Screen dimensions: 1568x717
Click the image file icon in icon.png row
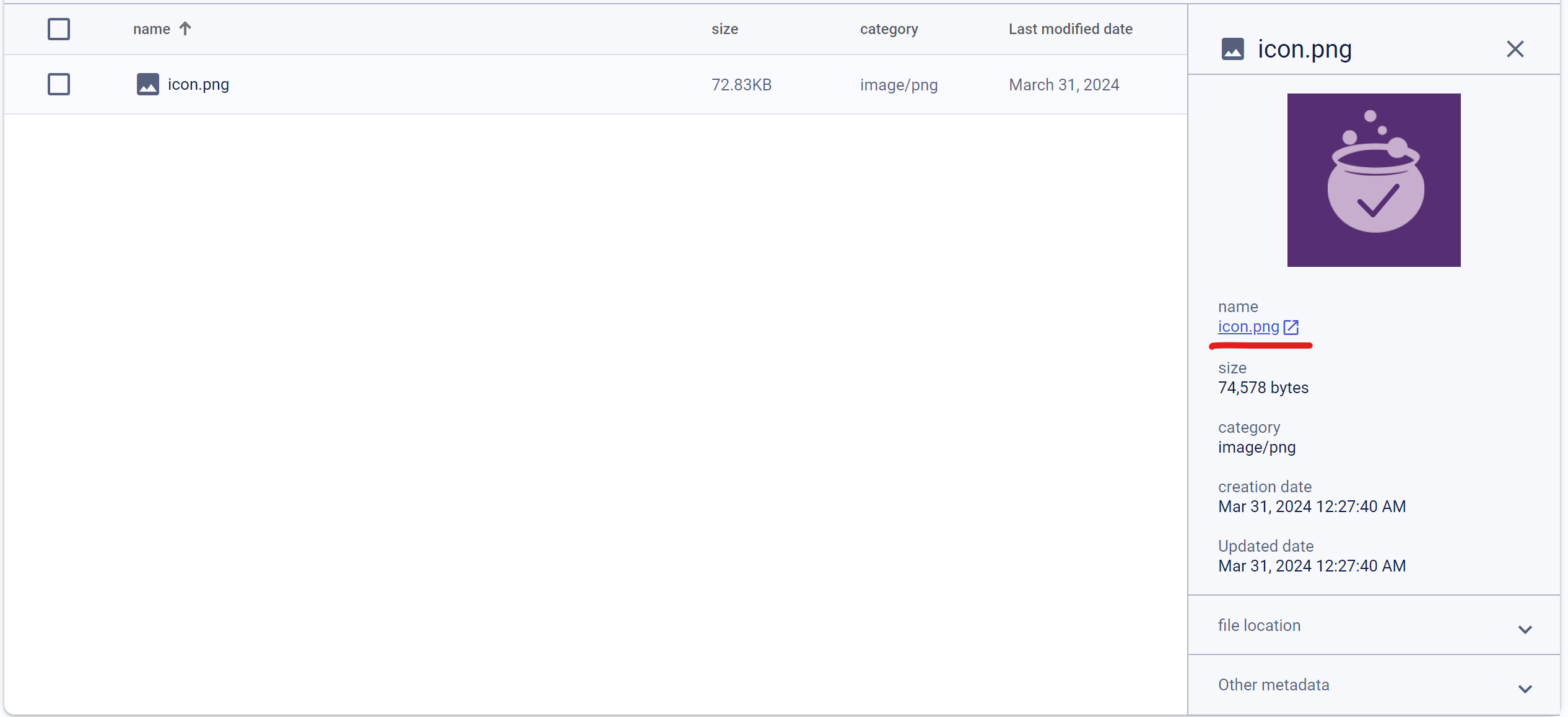click(x=148, y=84)
